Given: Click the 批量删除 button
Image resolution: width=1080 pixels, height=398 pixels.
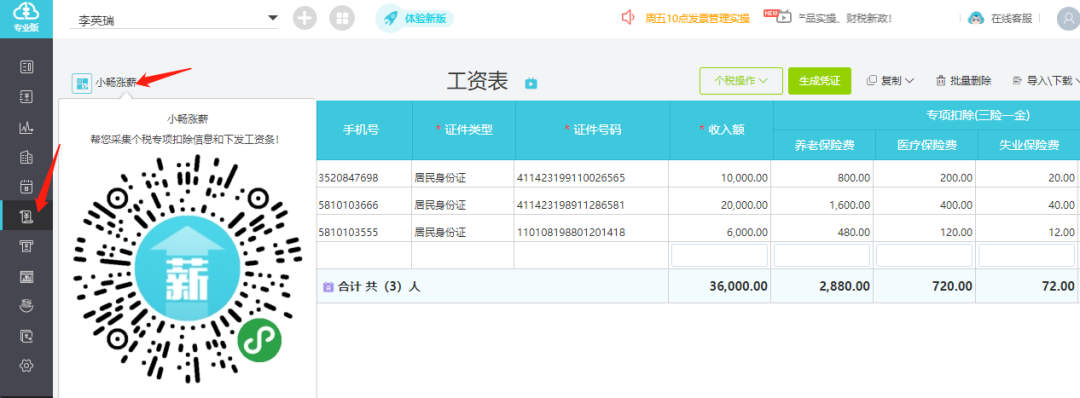Looking at the screenshot, I should click(963, 81).
